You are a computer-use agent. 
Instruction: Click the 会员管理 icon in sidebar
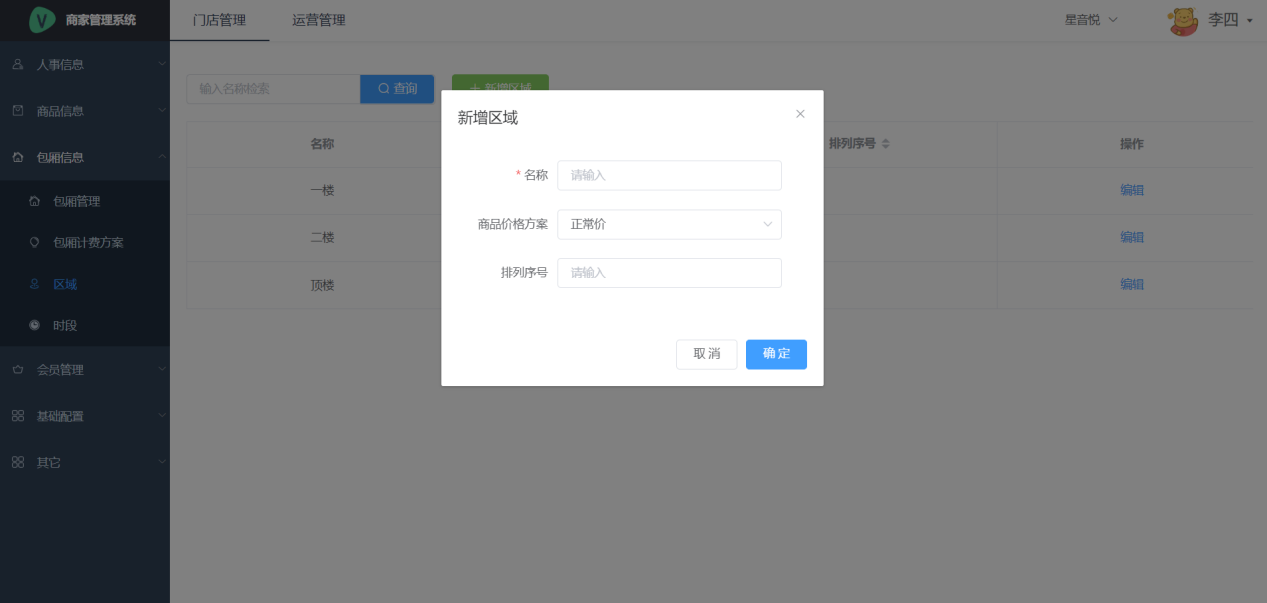(x=18, y=369)
